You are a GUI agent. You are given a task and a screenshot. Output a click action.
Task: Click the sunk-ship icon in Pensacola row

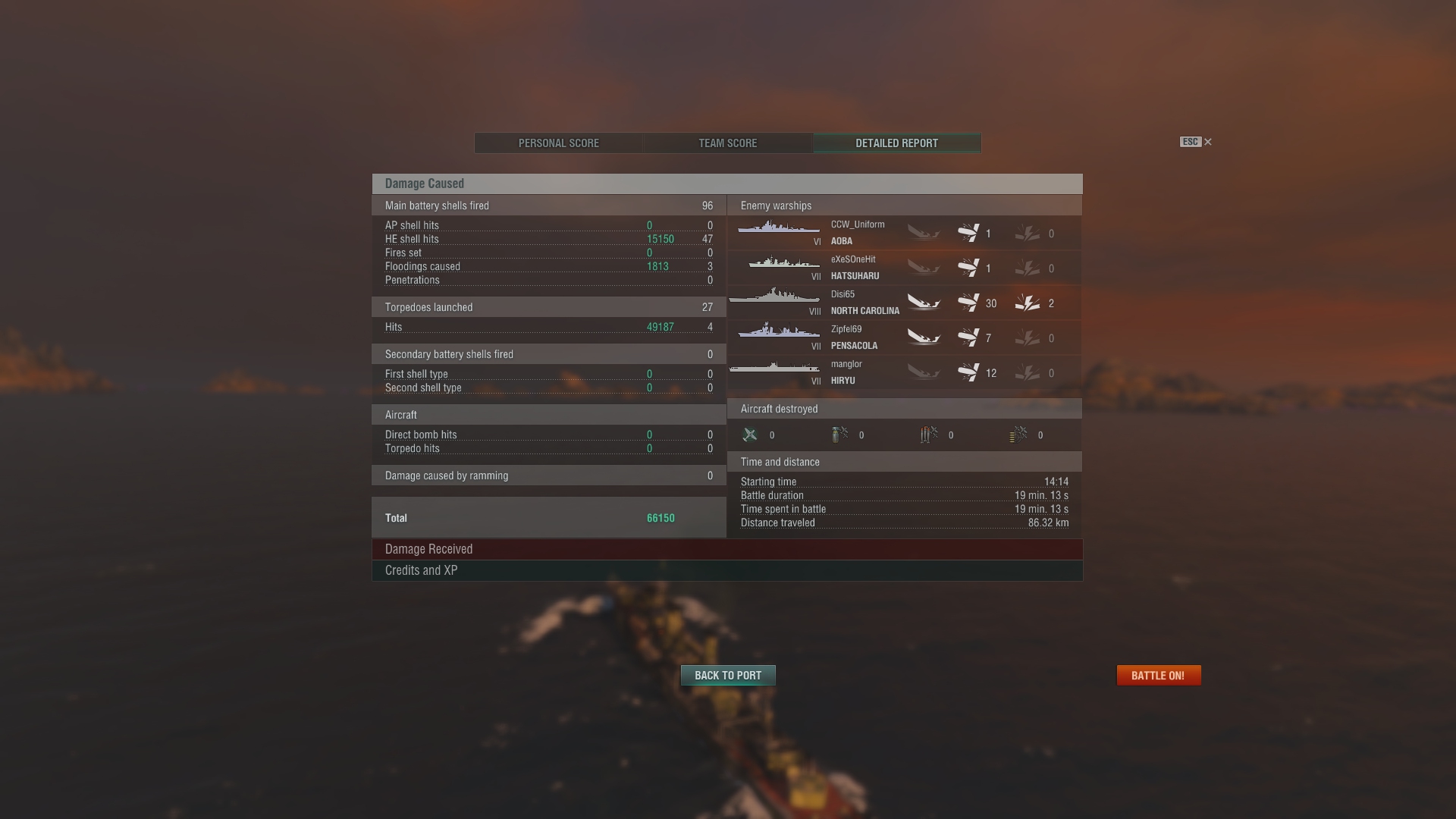click(924, 338)
